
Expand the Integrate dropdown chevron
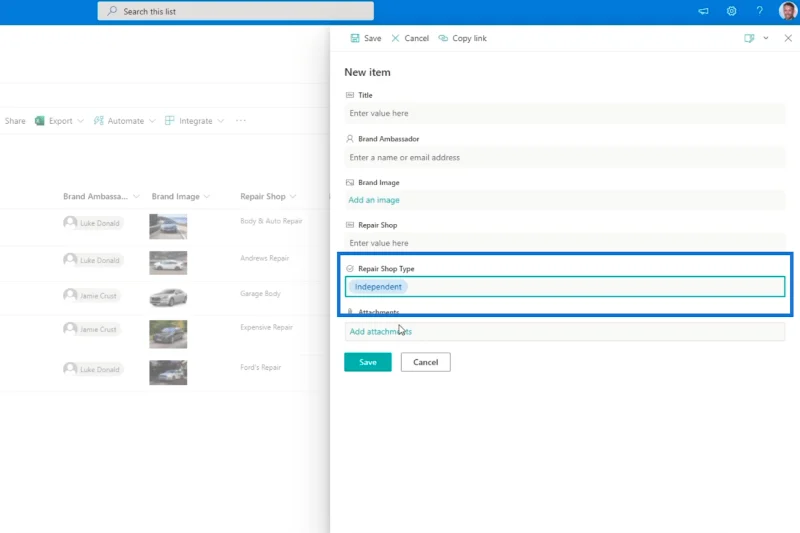[220, 121]
